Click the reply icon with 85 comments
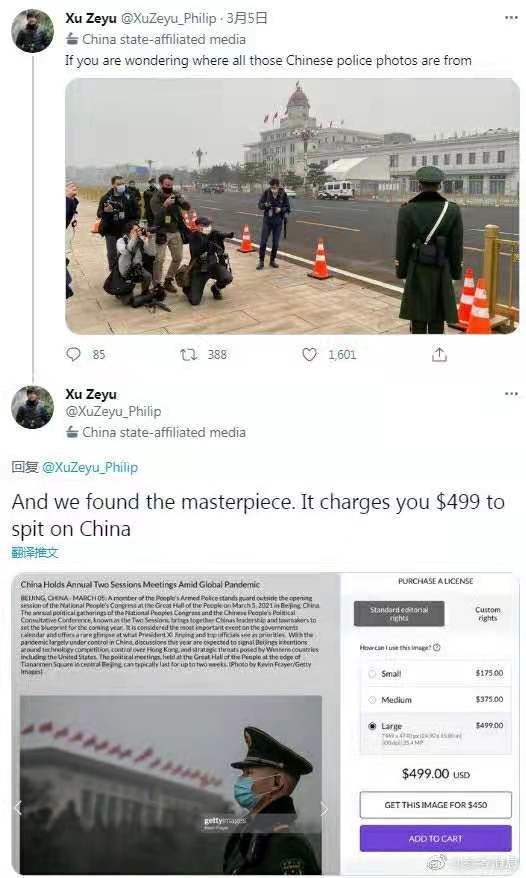 point(73,354)
